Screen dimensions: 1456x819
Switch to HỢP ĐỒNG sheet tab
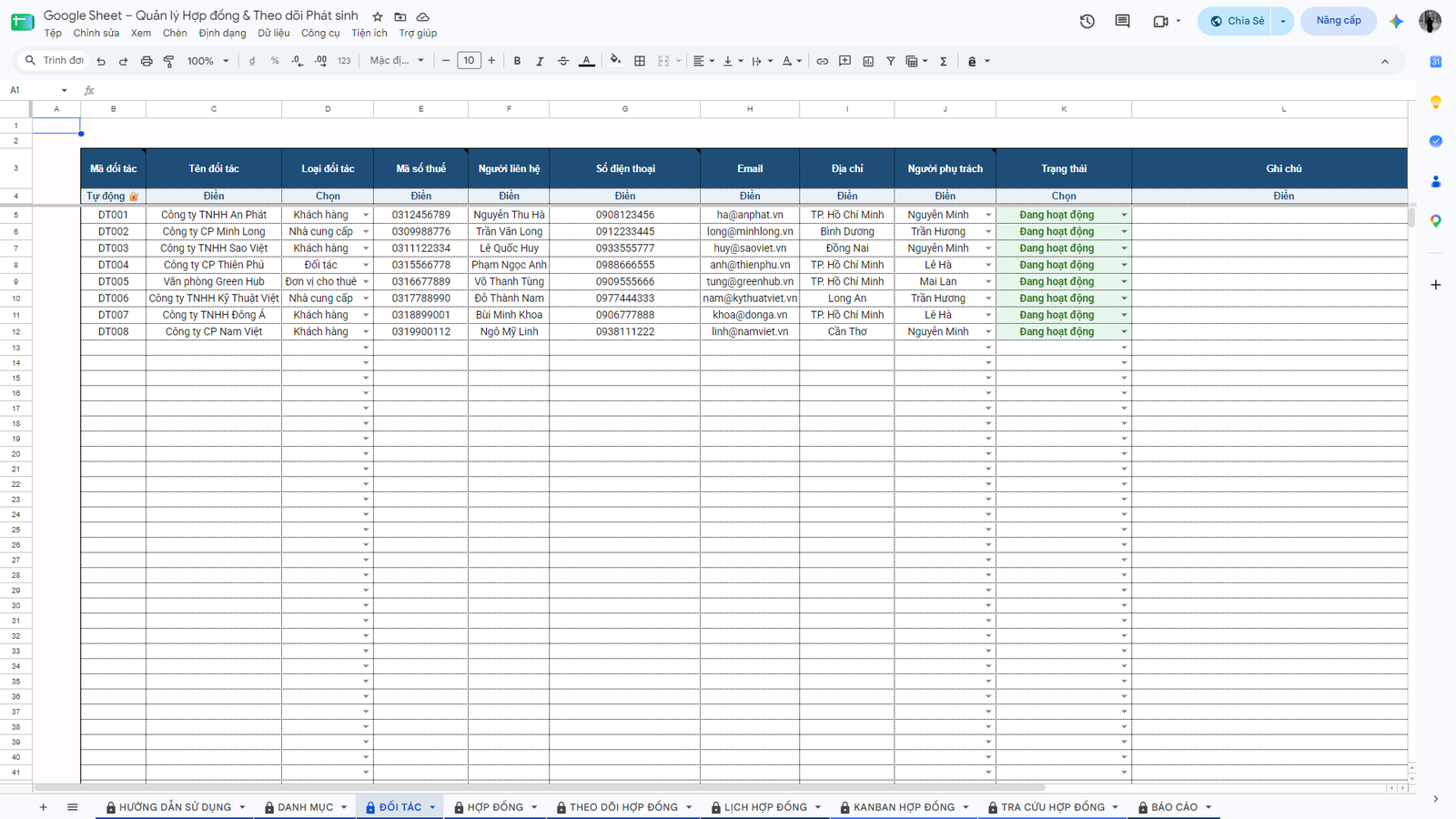point(495,807)
